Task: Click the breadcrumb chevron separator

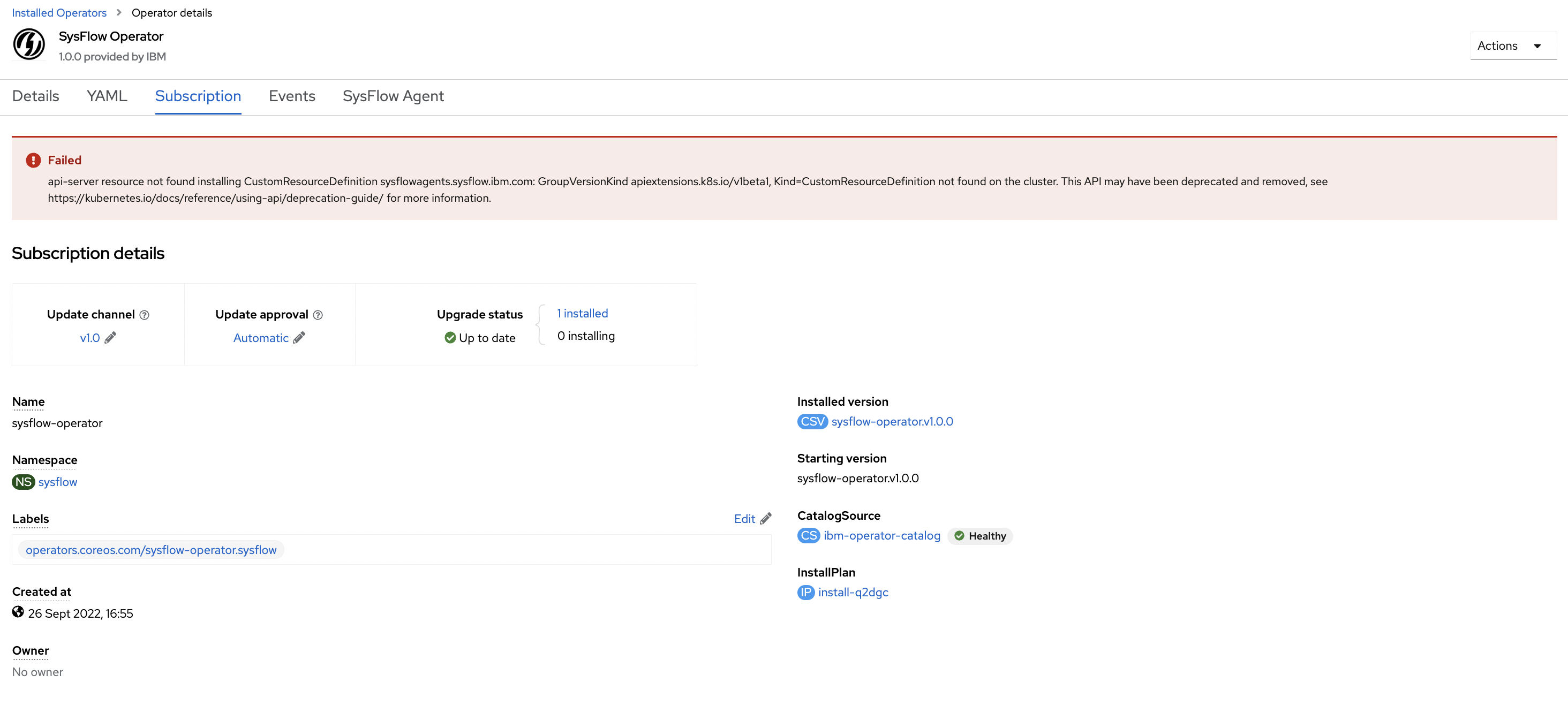Action: [119, 12]
